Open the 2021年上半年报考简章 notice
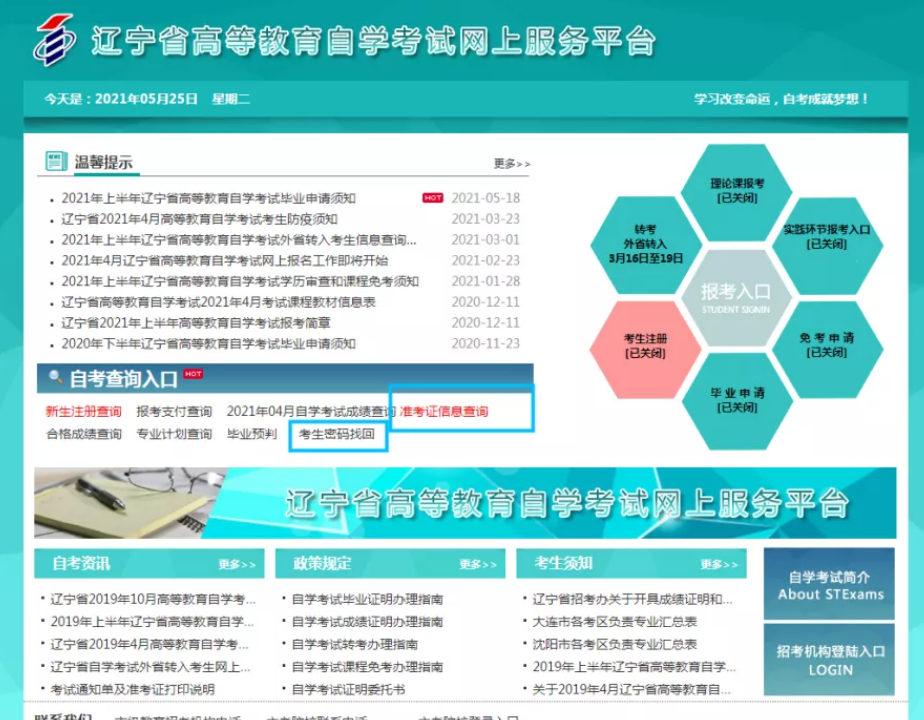 click(x=196, y=323)
